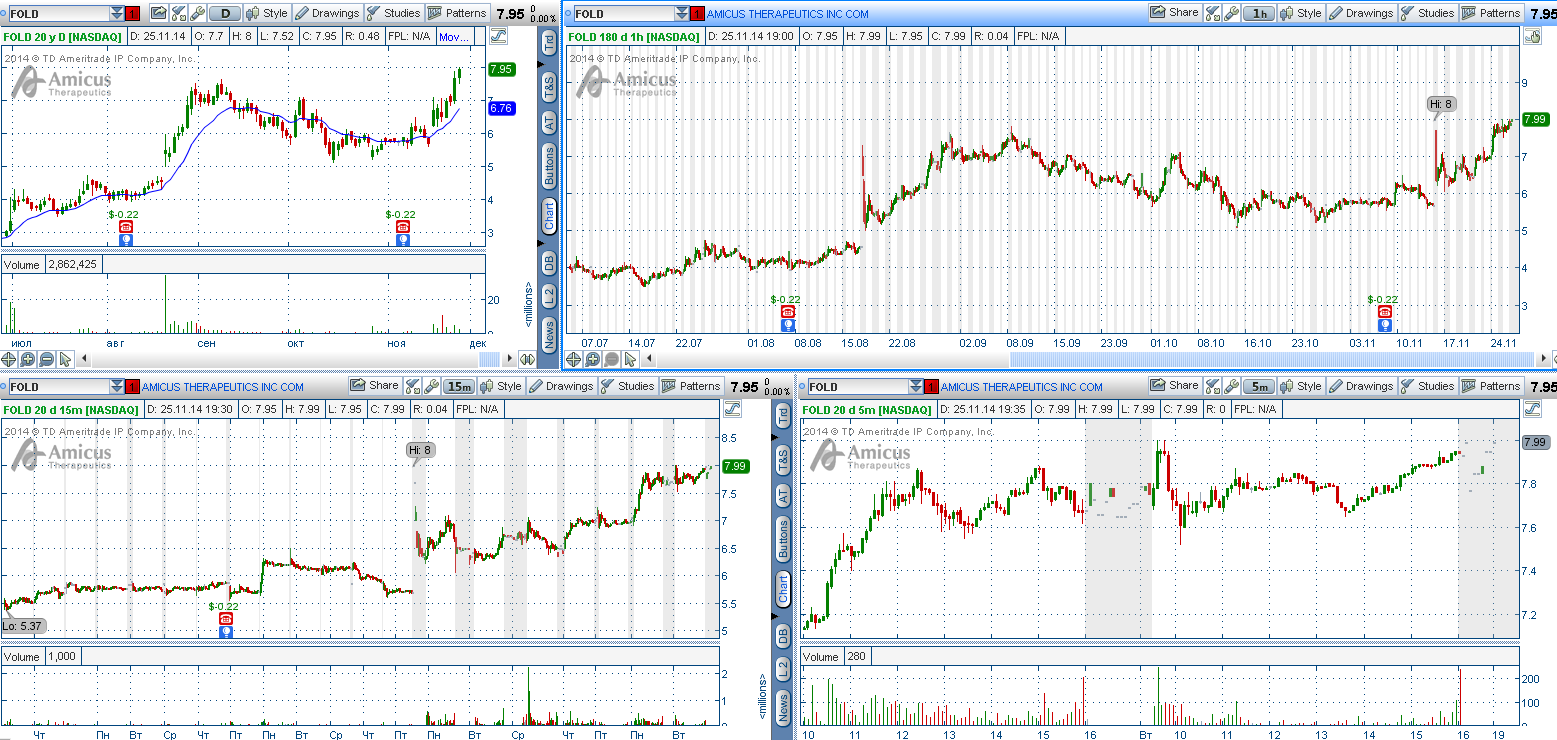The width and height of the screenshot is (1557, 740).
Task: Toggle chart mode icon beside 5m chart header
Action: tap(1532, 409)
